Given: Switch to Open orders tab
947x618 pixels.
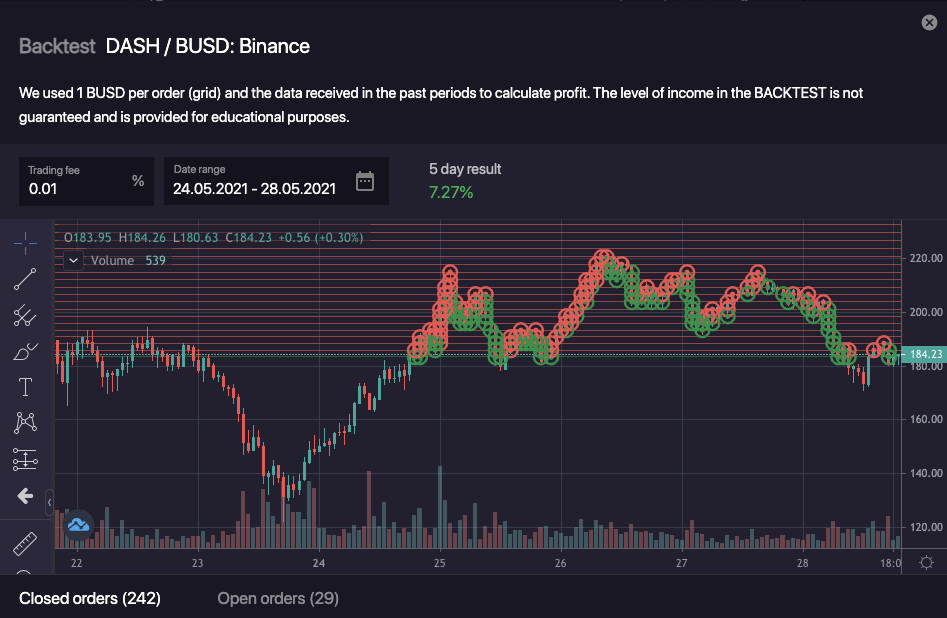Looking at the screenshot, I should pyautogui.click(x=278, y=598).
